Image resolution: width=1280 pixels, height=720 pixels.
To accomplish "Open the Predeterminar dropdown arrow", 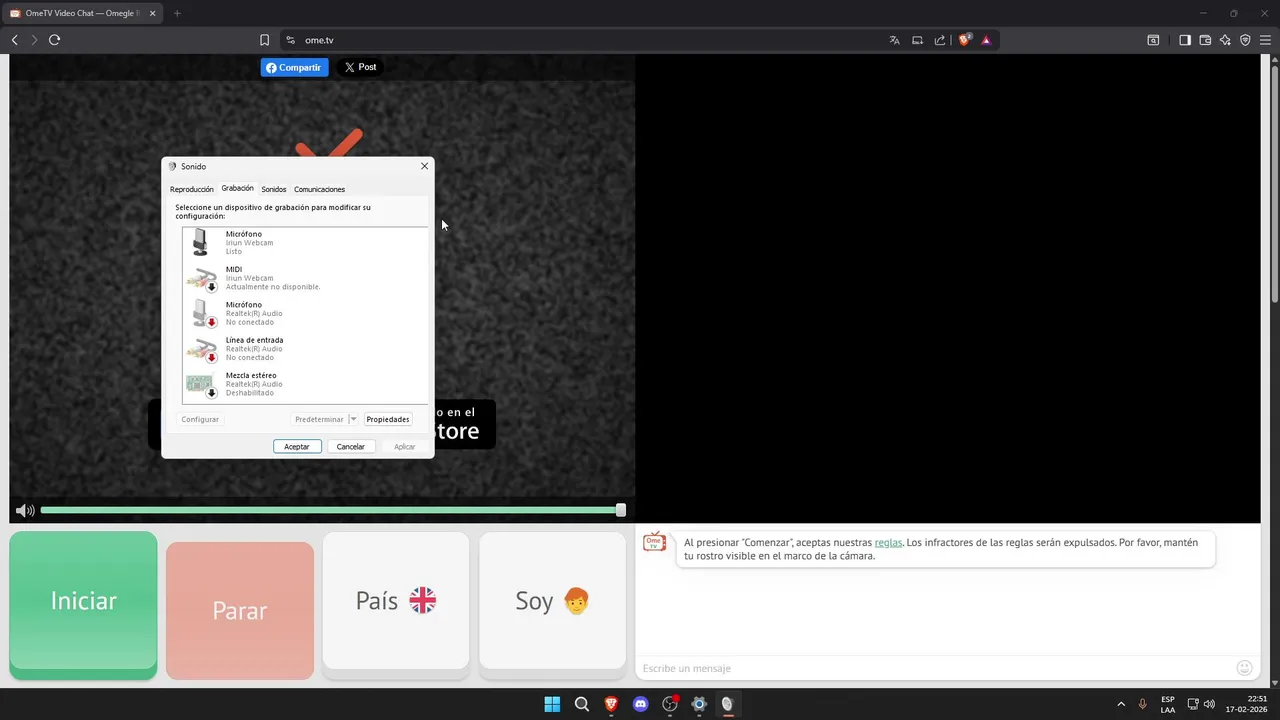I will [353, 419].
